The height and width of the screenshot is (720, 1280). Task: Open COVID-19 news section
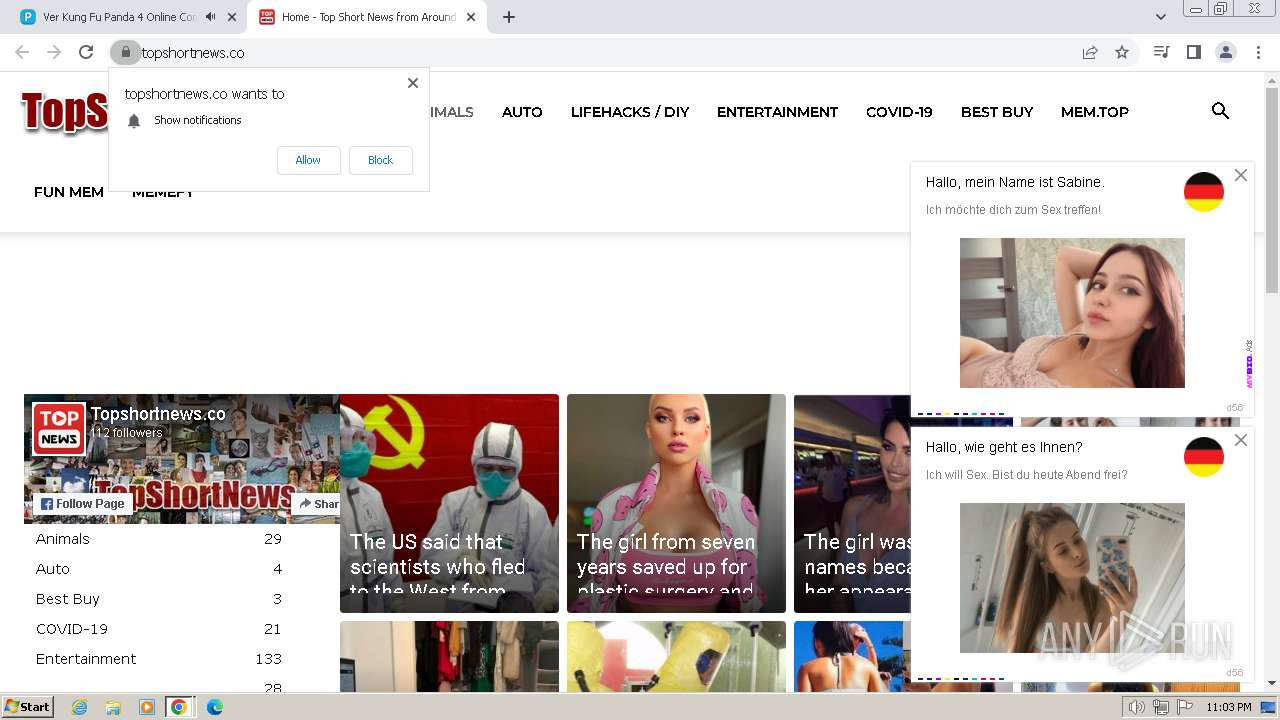(899, 112)
